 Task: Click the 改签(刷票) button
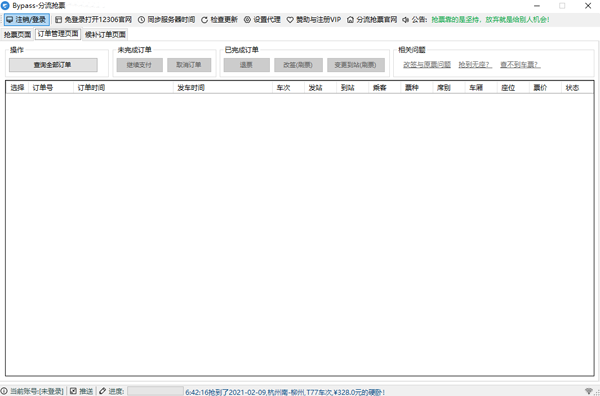point(298,65)
